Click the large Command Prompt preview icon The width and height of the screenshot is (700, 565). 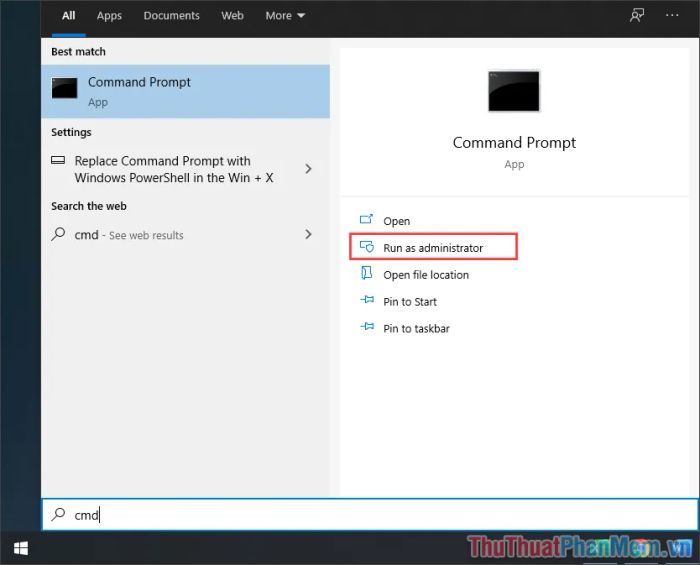coord(513,91)
